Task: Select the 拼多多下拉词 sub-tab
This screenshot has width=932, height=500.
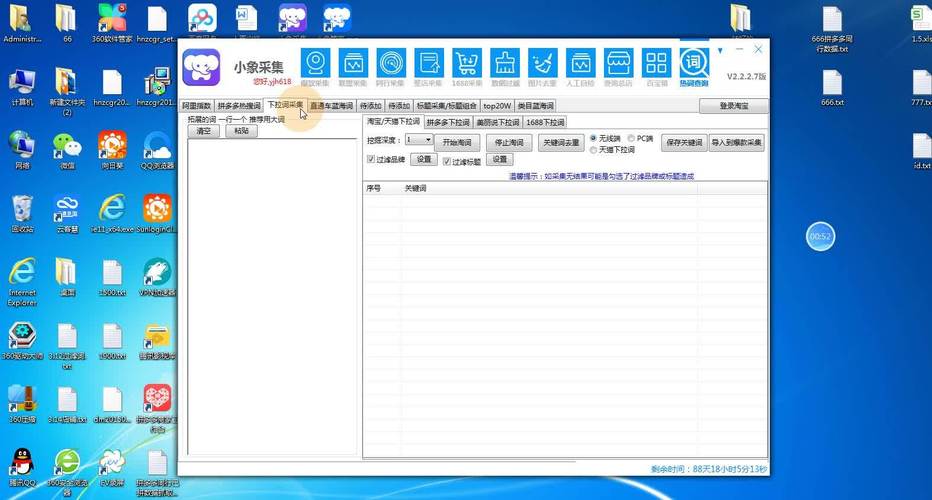Action: [448, 122]
